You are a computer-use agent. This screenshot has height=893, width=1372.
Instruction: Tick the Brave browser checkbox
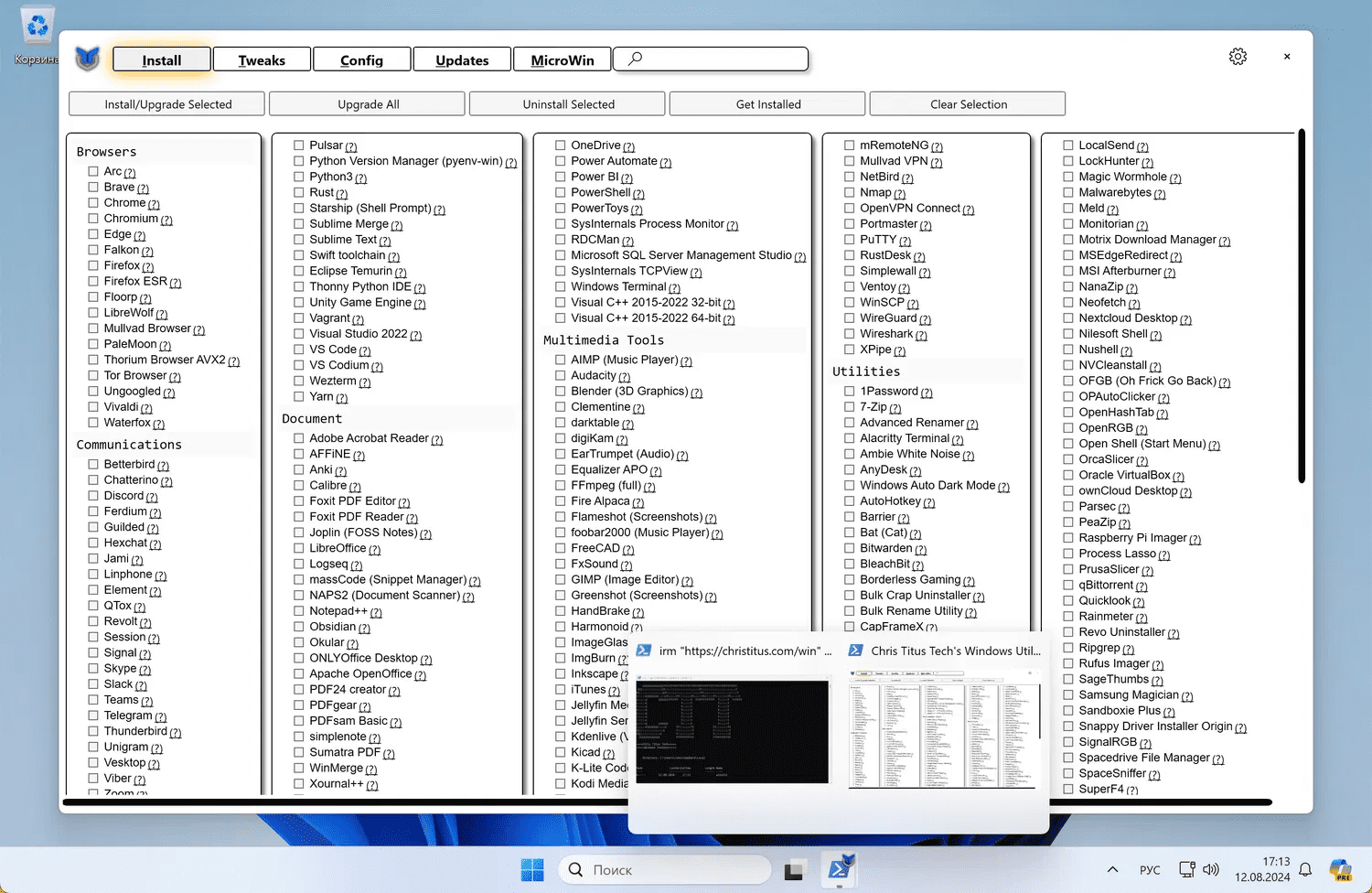pyautogui.click(x=93, y=187)
